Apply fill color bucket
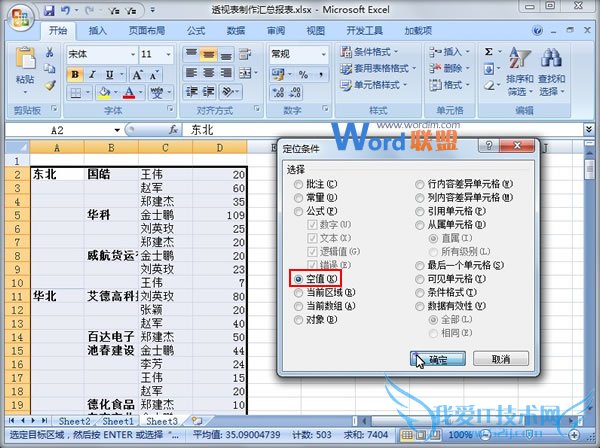Screen dimensions: 600x448 pos(104,93)
